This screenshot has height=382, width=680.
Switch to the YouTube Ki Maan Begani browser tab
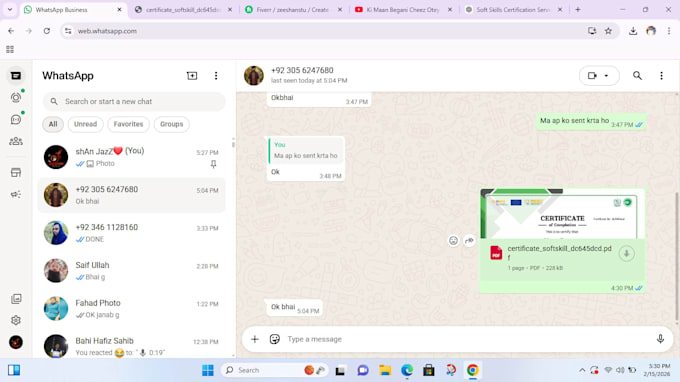[x=403, y=10]
